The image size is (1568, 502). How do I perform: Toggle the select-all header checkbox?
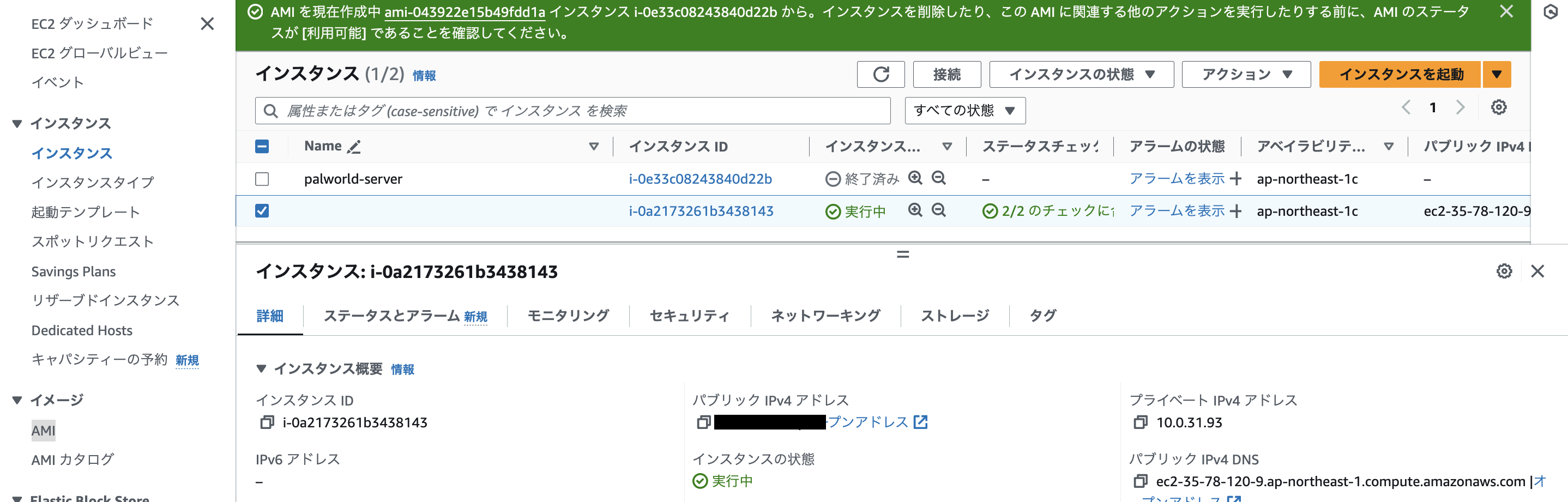click(x=262, y=147)
